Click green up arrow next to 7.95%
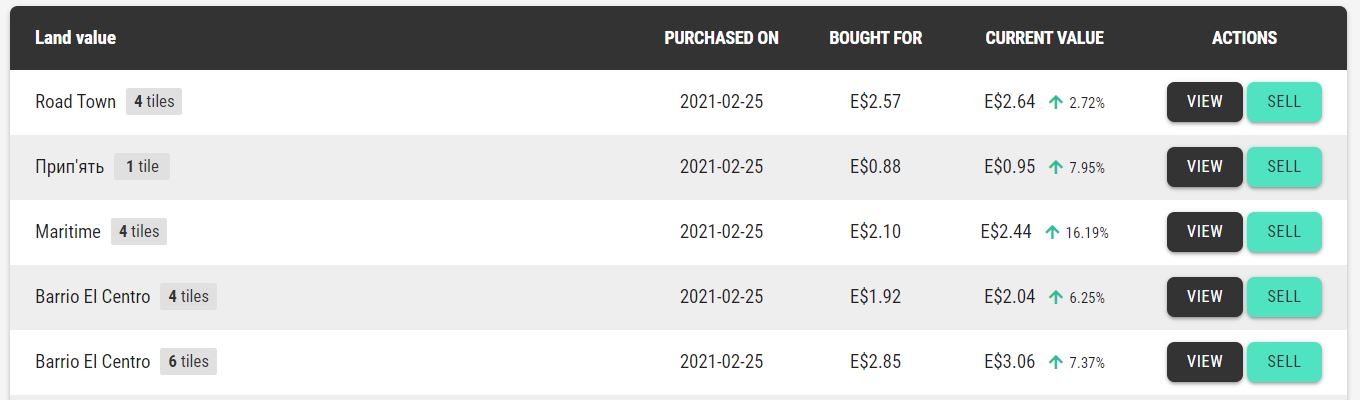1360x400 pixels. coord(1056,167)
